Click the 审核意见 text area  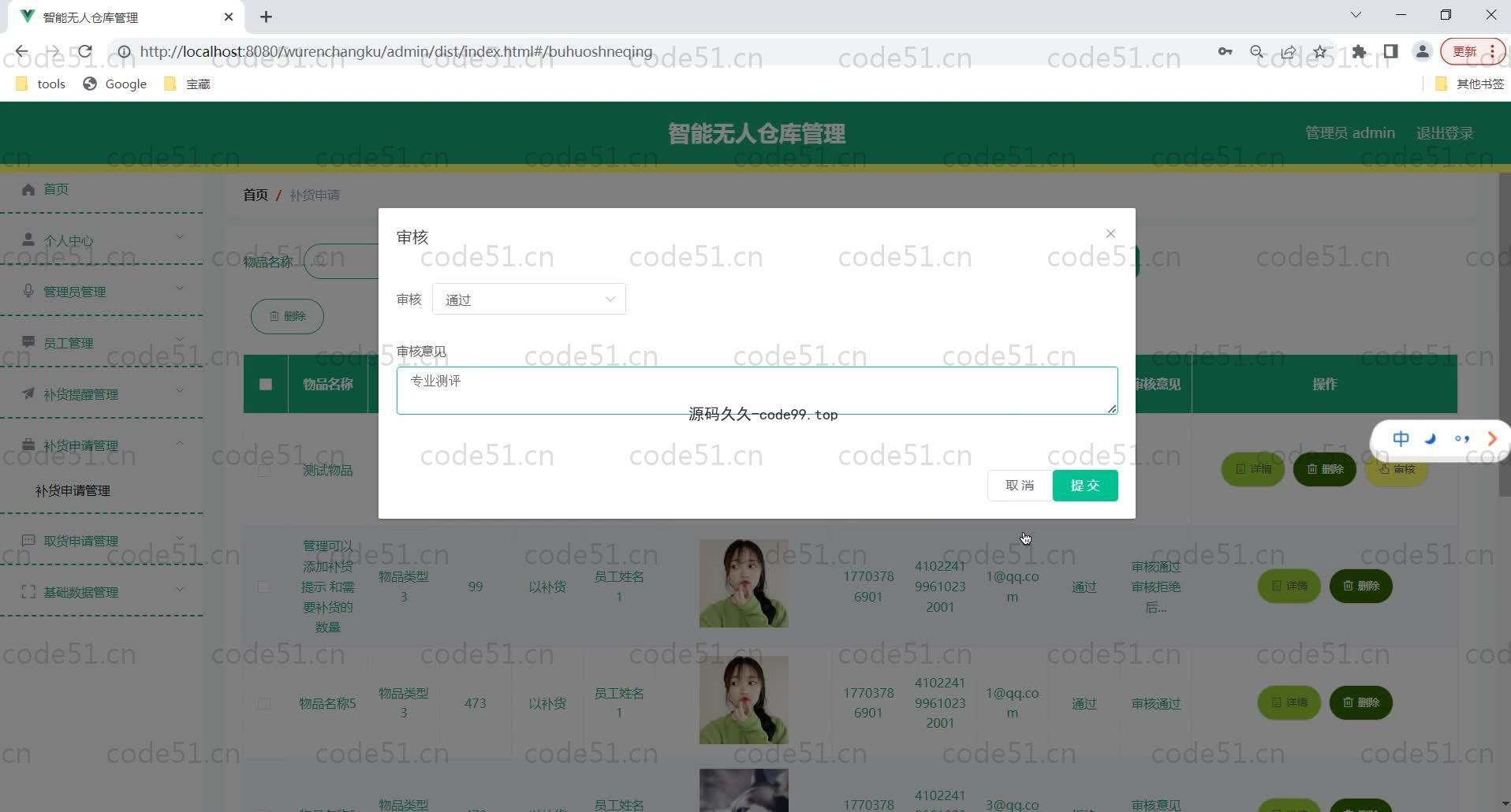click(756, 390)
